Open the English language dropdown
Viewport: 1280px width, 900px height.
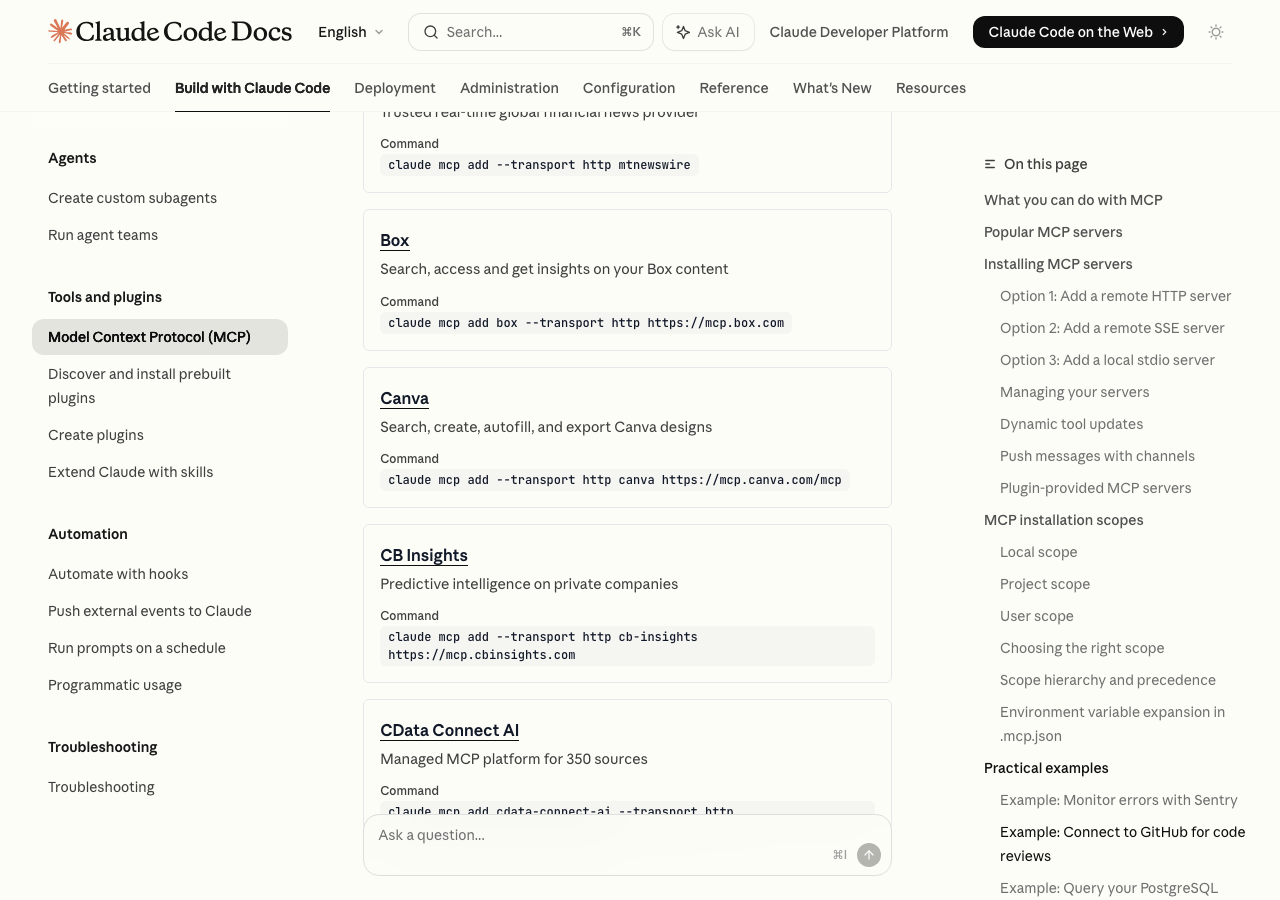coord(349,32)
